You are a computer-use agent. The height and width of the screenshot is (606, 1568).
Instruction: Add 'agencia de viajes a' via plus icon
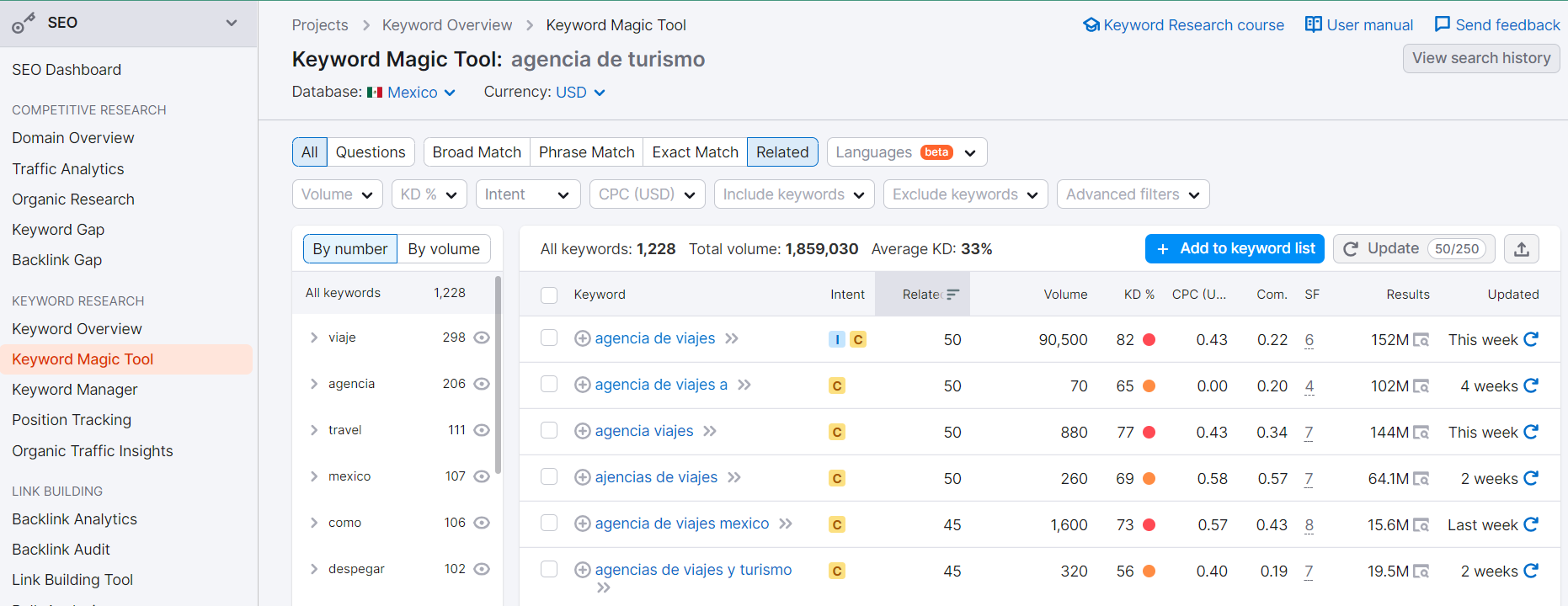(582, 385)
